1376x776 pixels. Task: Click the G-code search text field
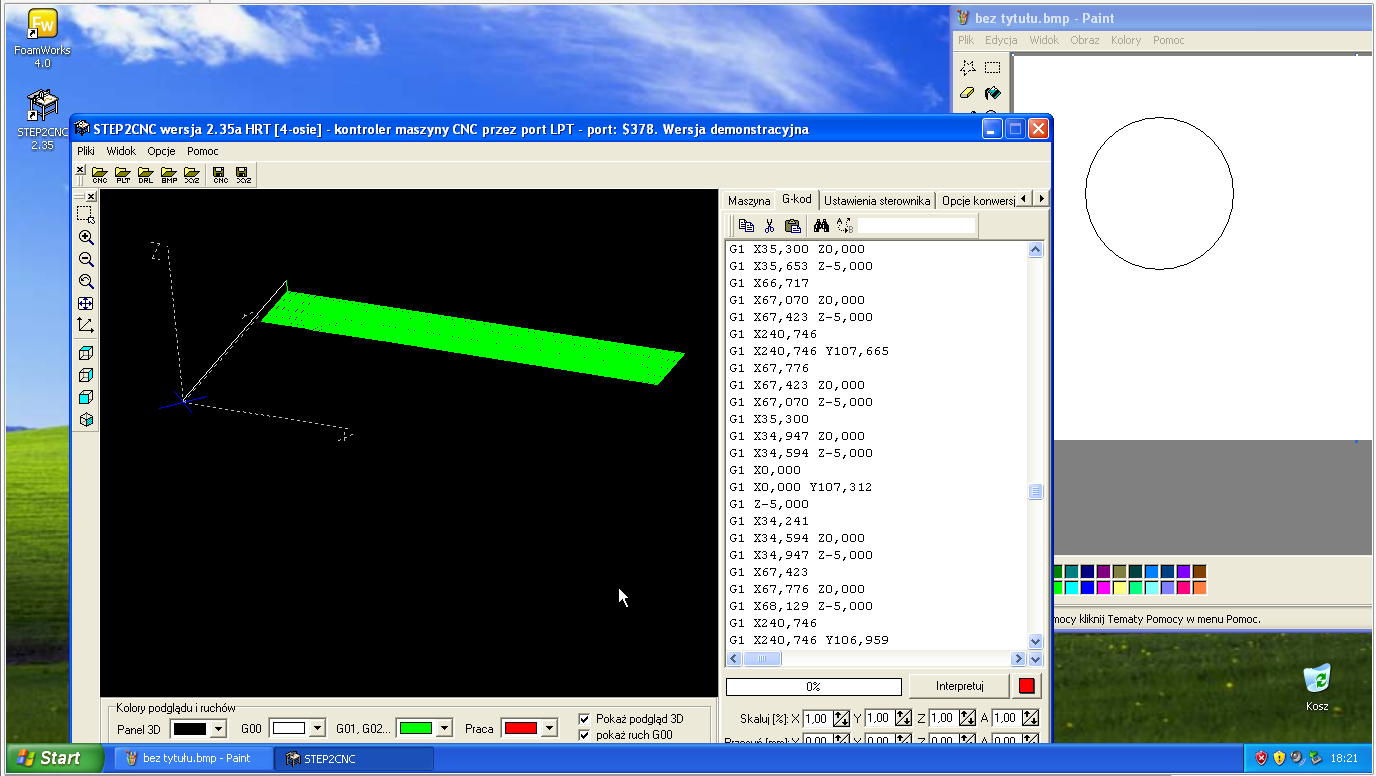(x=916, y=226)
